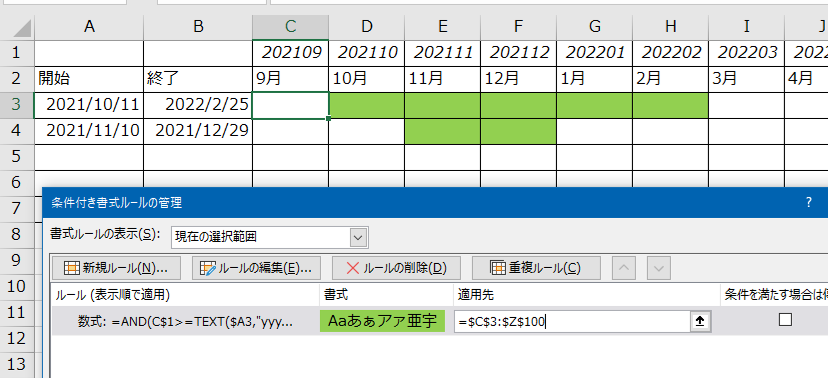
Task: Select column A header
Action: pos(89,27)
